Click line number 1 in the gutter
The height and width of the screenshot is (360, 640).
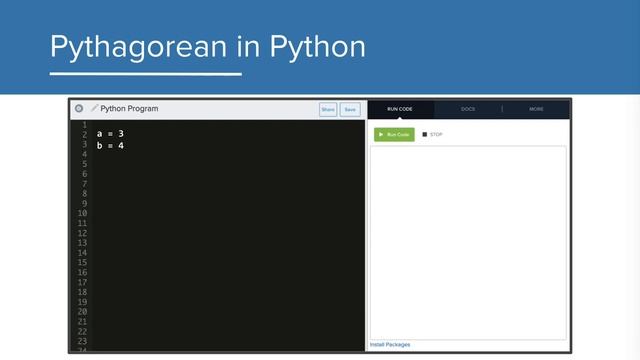84,124
